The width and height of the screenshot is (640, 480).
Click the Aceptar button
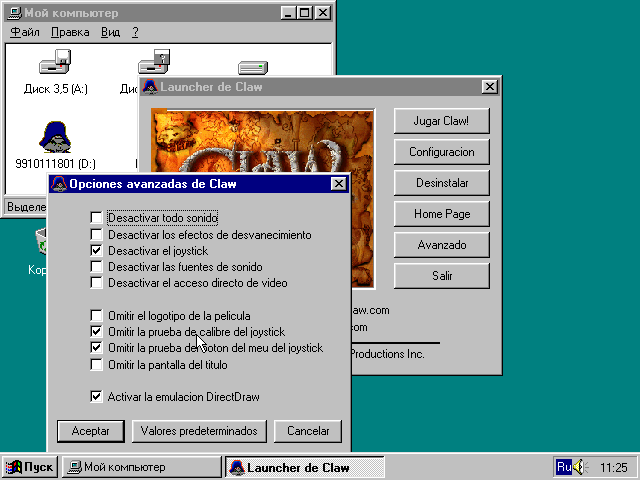pyautogui.click(x=91, y=431)
